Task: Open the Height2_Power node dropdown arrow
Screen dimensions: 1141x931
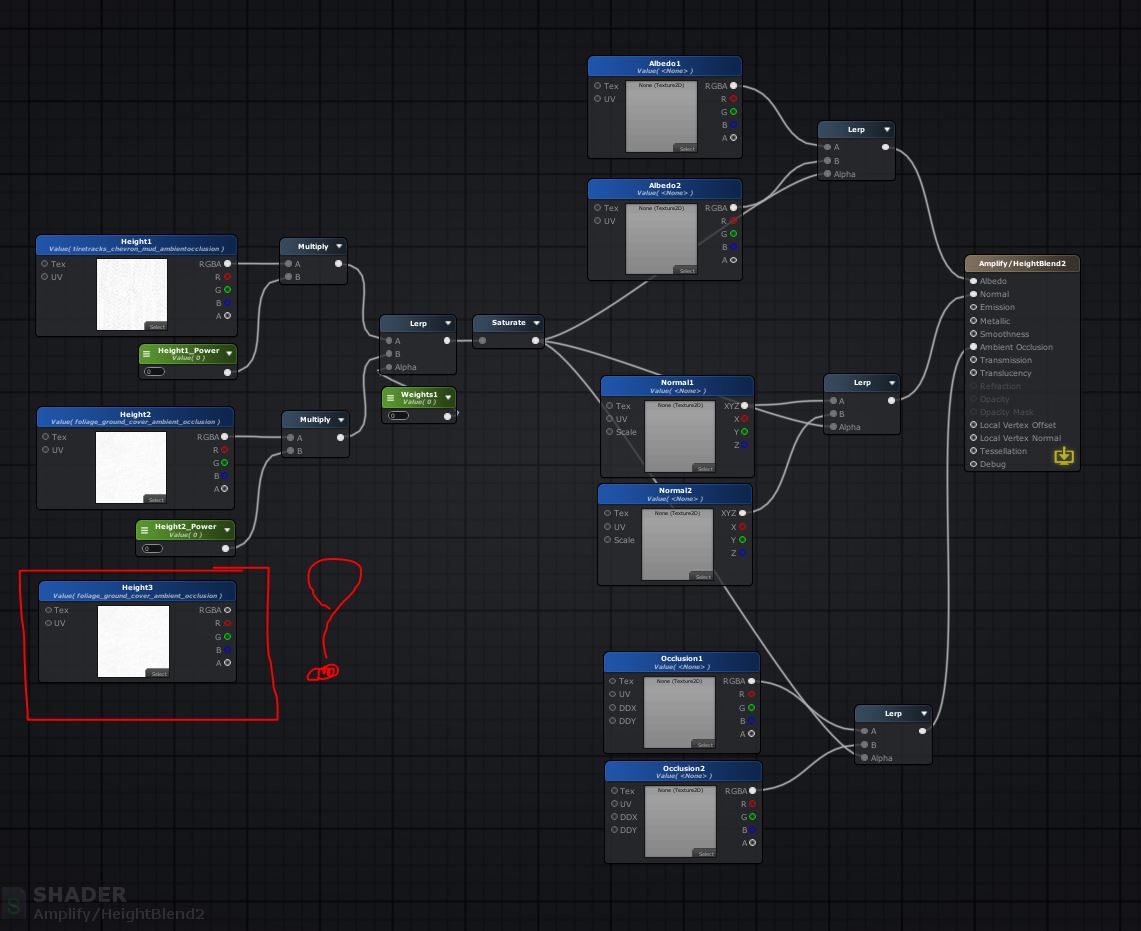Action: 228,530
